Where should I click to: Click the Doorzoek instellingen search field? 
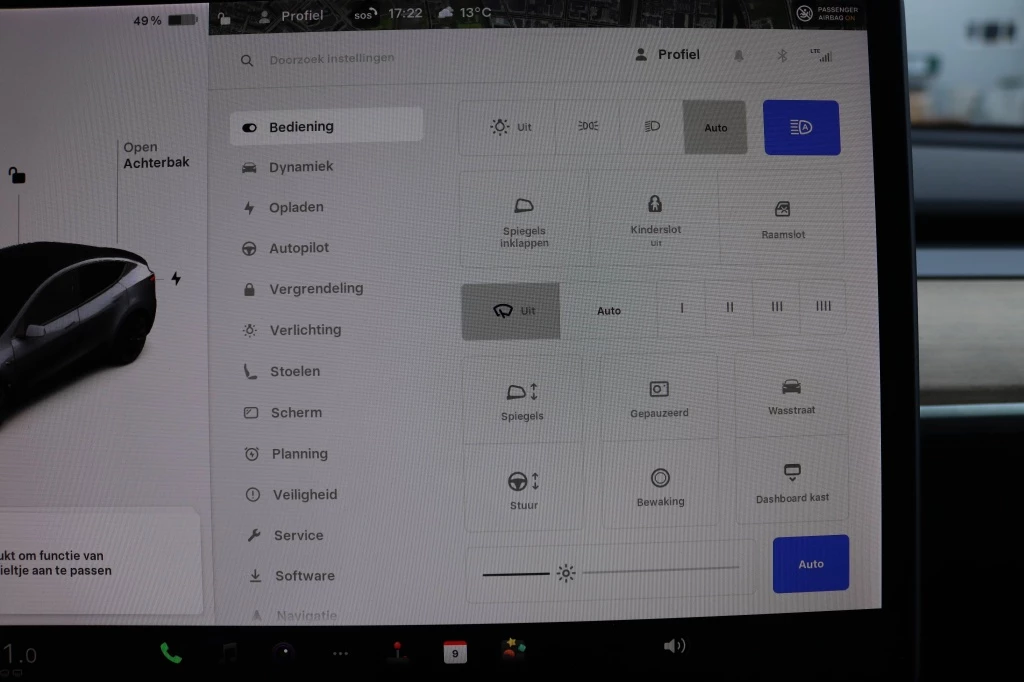[x=331, y=60]
